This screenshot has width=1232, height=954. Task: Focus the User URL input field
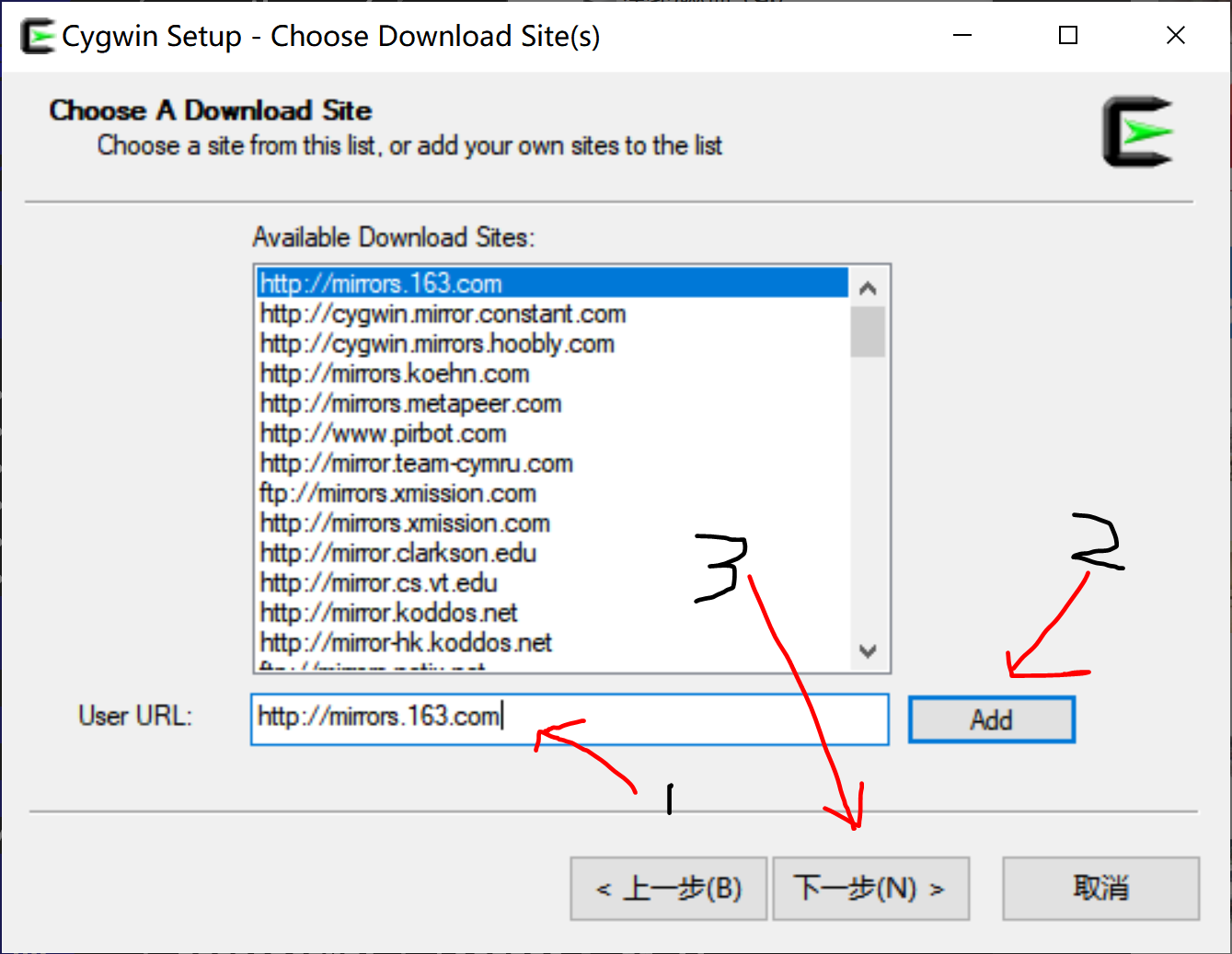(570, 718)
